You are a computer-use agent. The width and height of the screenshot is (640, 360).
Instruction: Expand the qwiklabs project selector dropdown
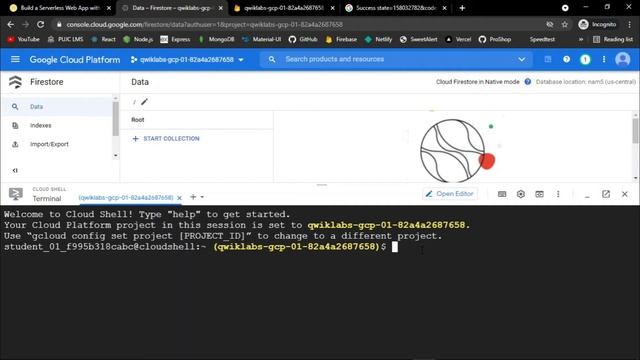pyautogui.click(x=187, y=60)
